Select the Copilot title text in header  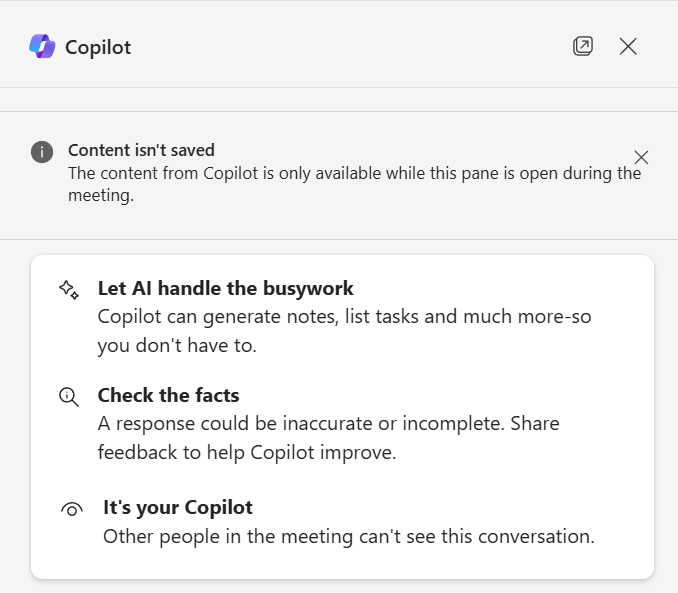[98, 47]
